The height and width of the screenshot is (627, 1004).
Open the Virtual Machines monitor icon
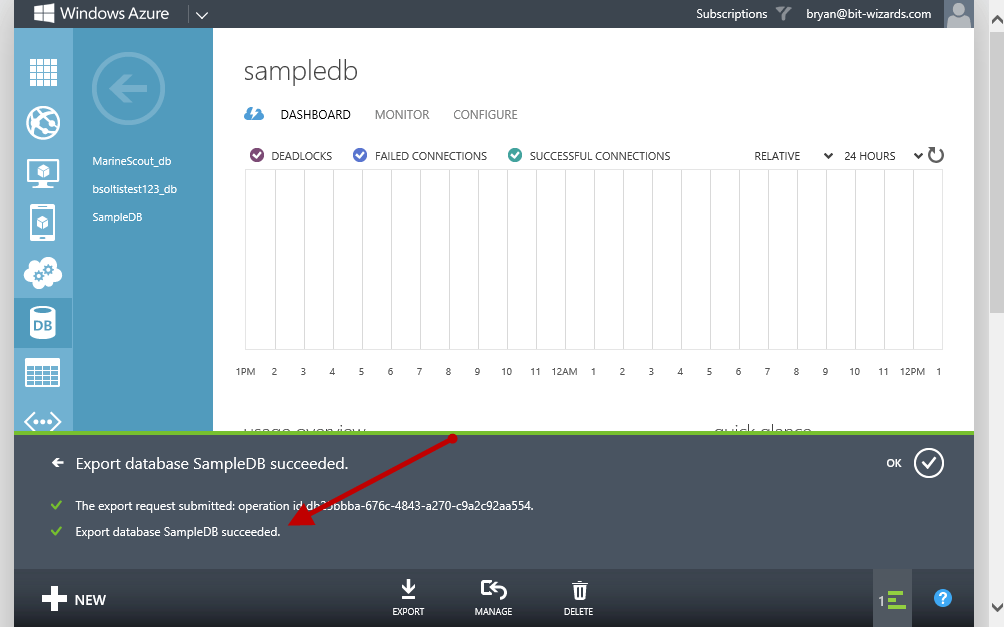[x=43, y=173]
